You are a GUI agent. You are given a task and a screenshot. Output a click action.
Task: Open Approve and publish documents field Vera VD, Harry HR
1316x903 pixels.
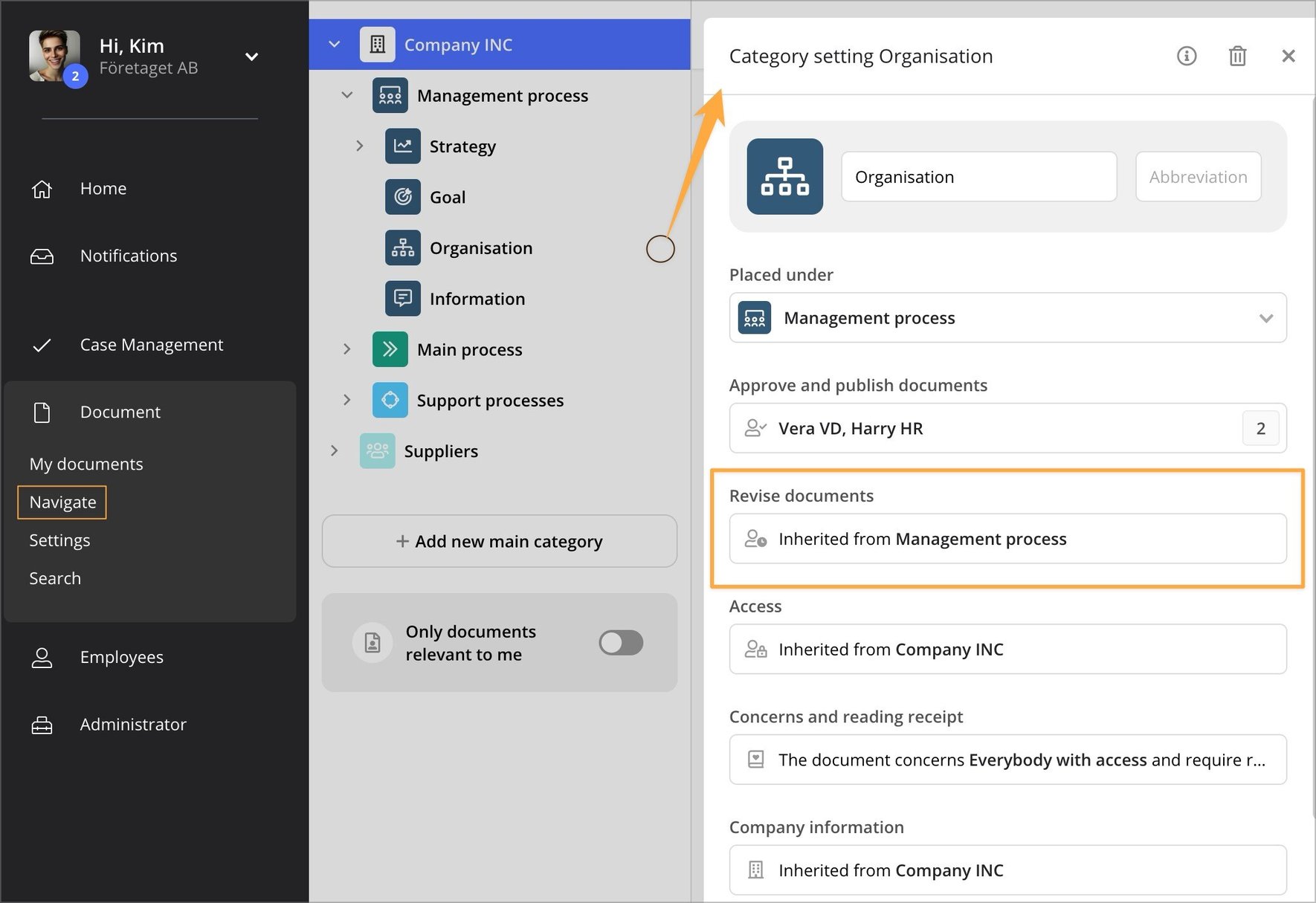[1007, 428]
